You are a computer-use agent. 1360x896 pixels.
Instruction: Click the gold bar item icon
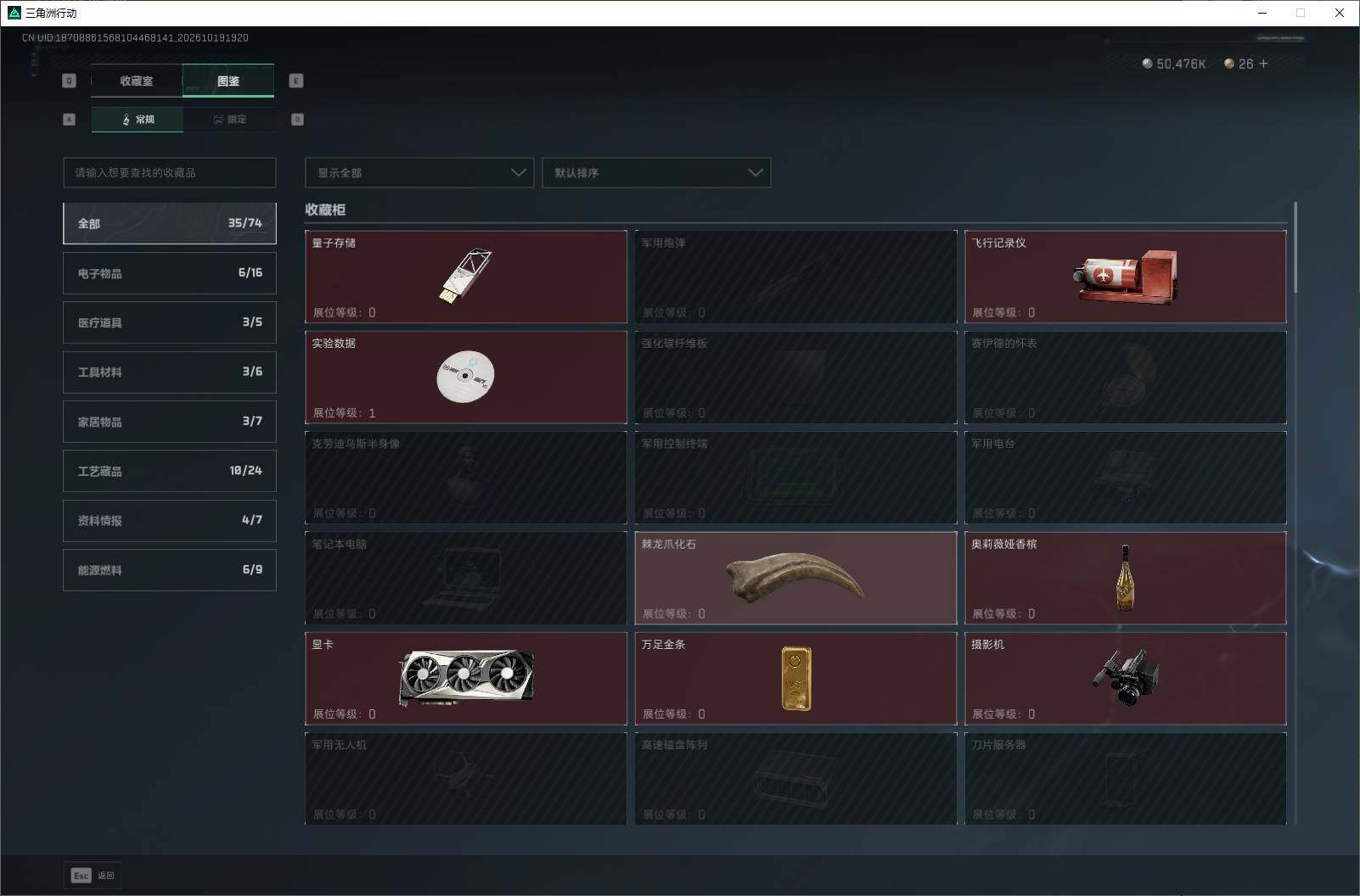pos(796,678)
